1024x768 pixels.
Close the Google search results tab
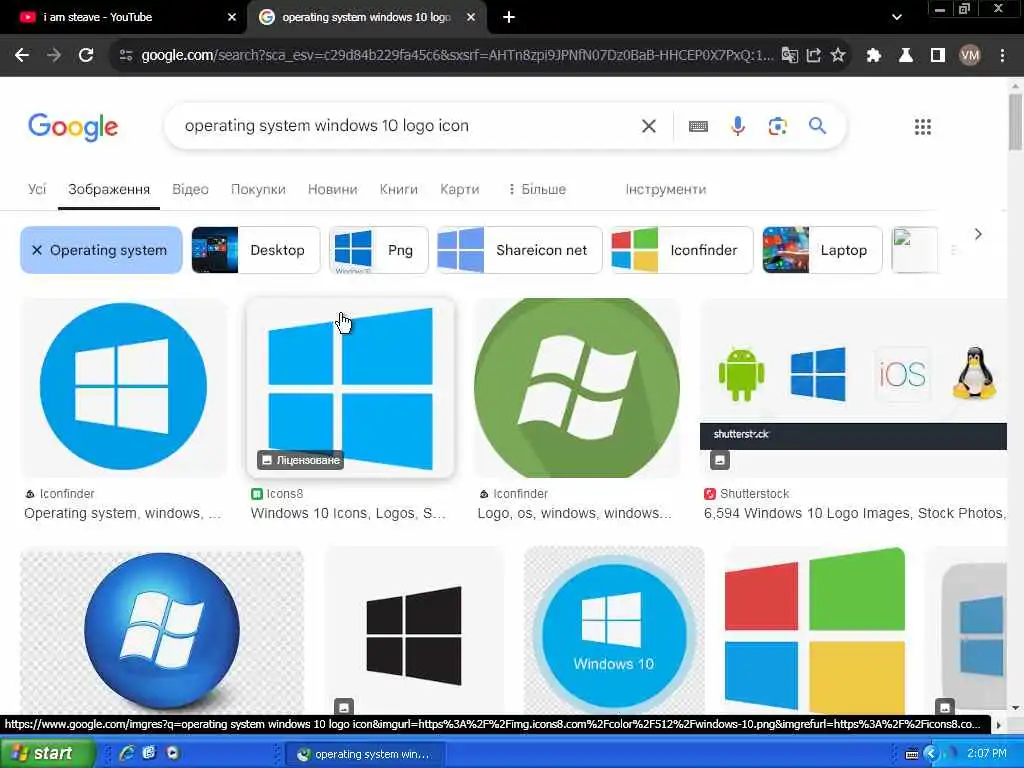pos(471,18)
